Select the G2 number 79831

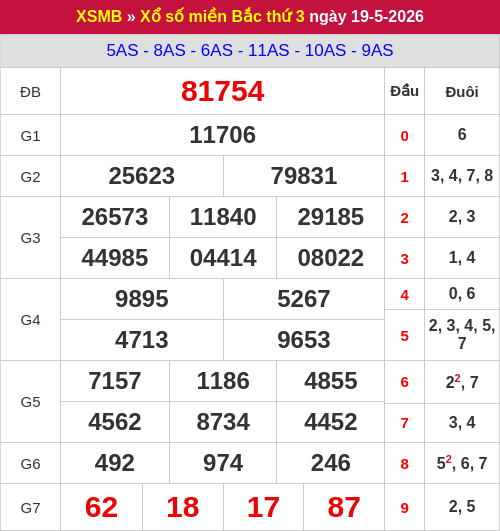(x=304, y=176)
